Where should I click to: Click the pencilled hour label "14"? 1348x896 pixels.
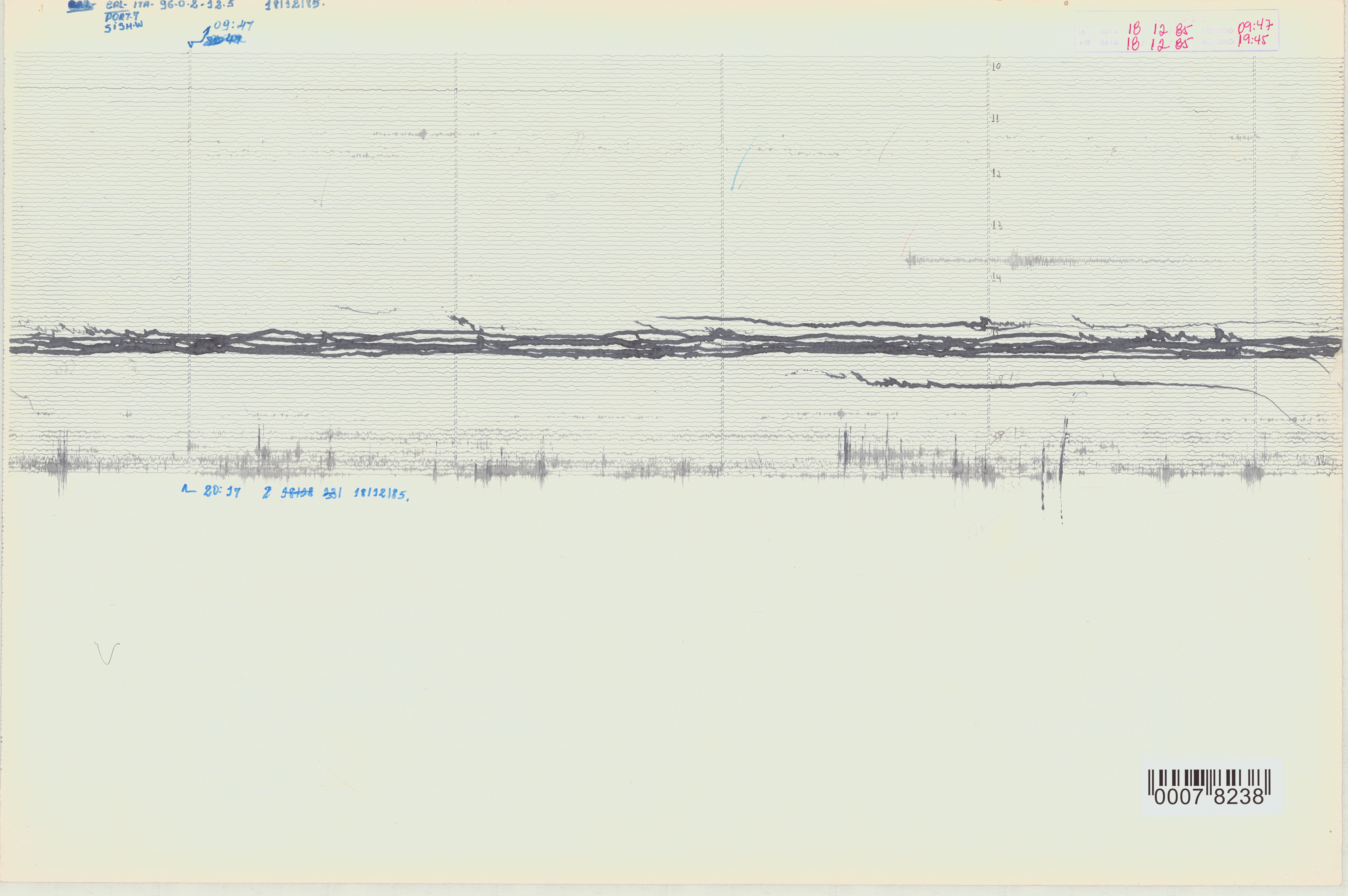pos(996,278)
